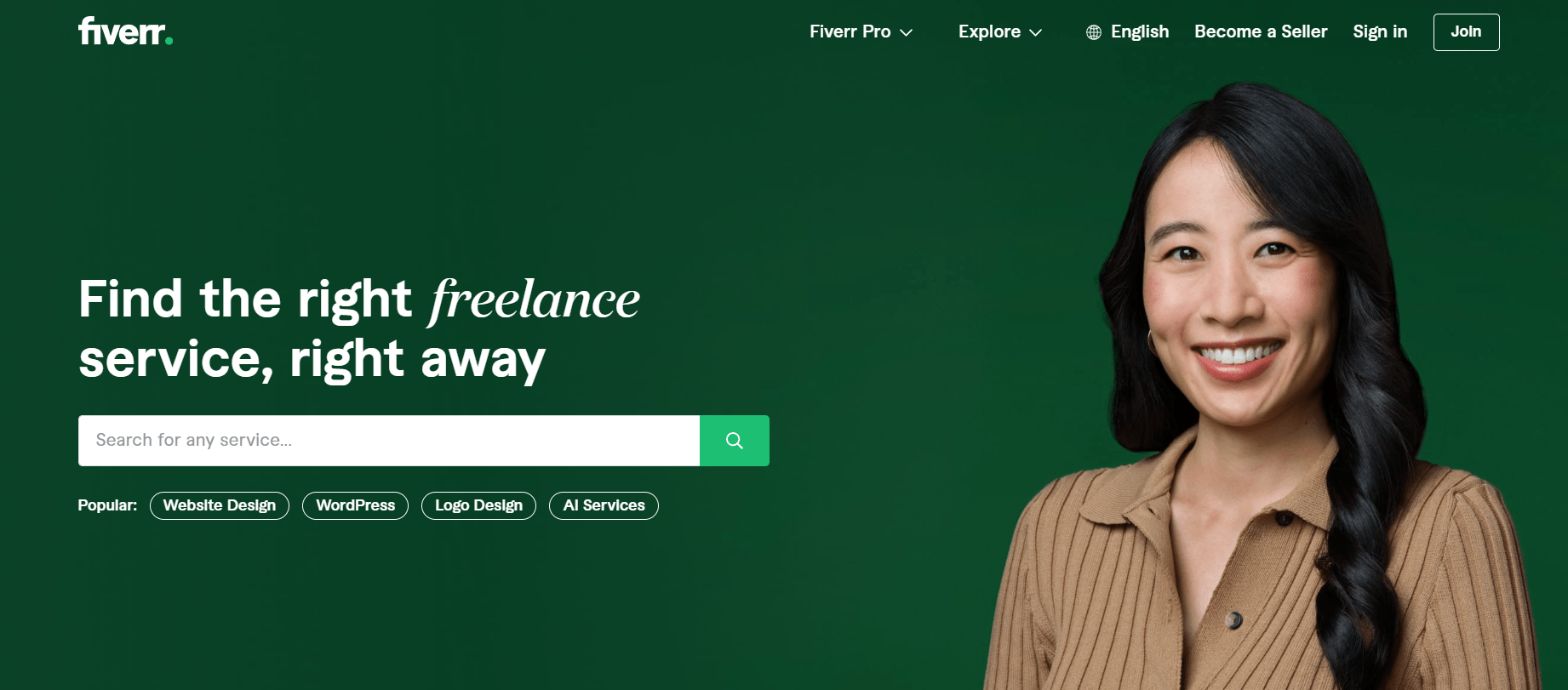Screen dimensions: 1568x690
Task: Click the green magnifying glass search button
Action: pyautogui.click(x=735, y=441)
